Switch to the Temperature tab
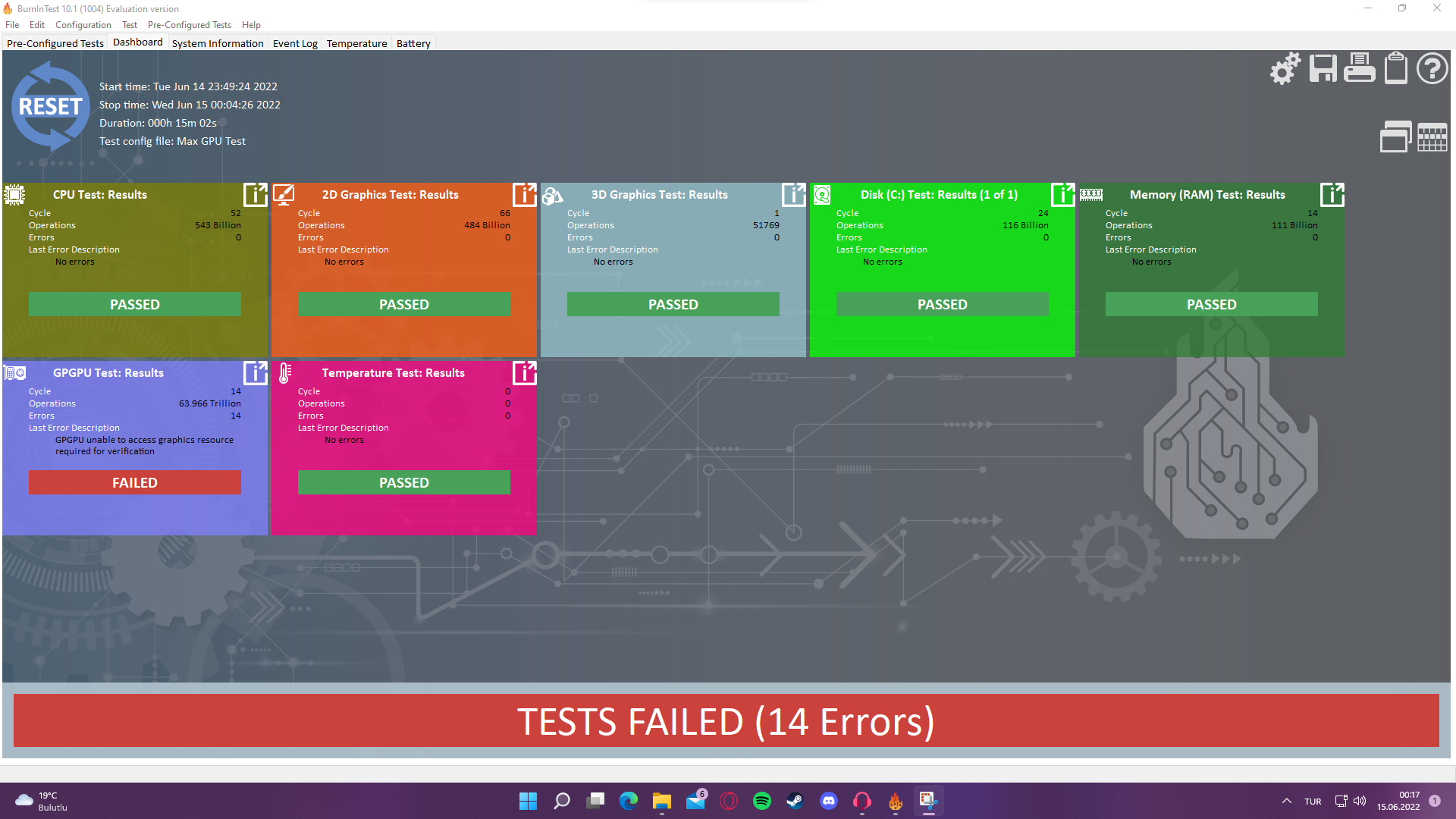This screenshot has height=819, width=1456. click(x=356, y=43)
